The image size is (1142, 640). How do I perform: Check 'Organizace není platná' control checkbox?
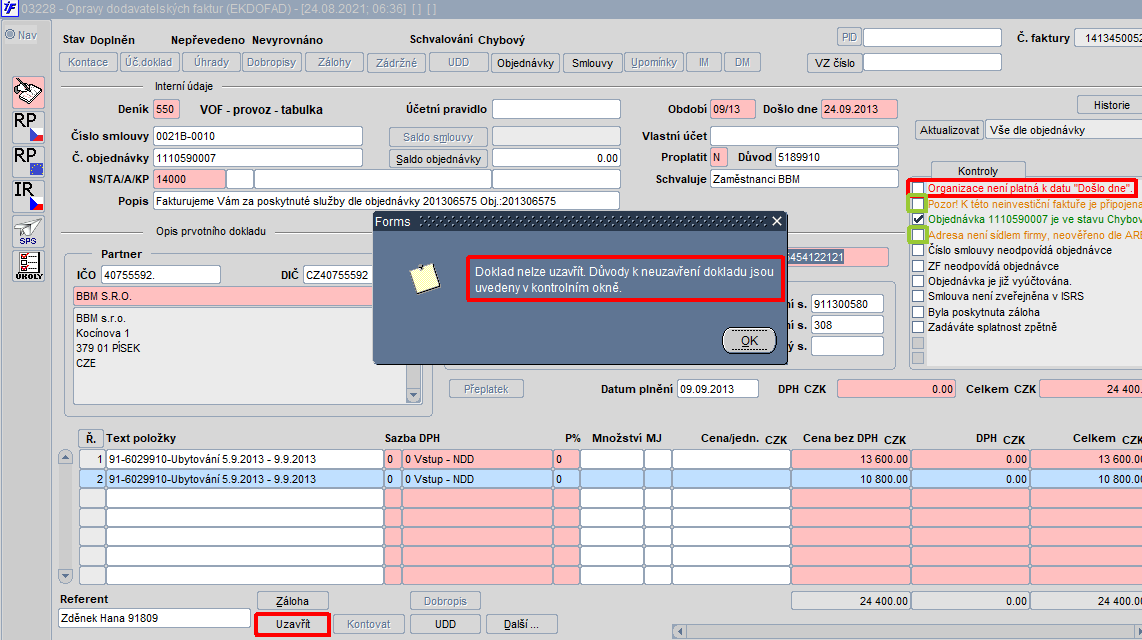917,188
